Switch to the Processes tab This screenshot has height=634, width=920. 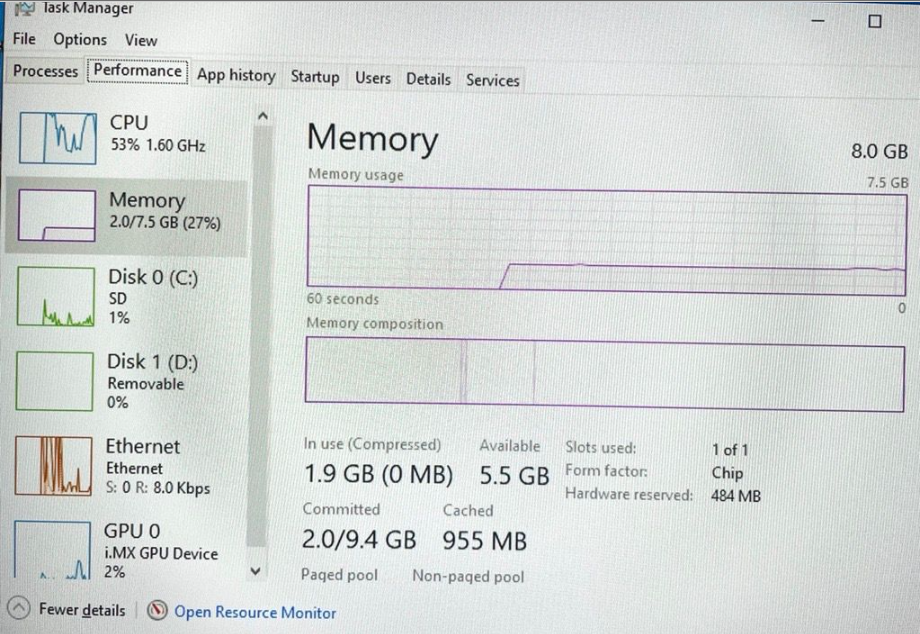pos(44,71)
